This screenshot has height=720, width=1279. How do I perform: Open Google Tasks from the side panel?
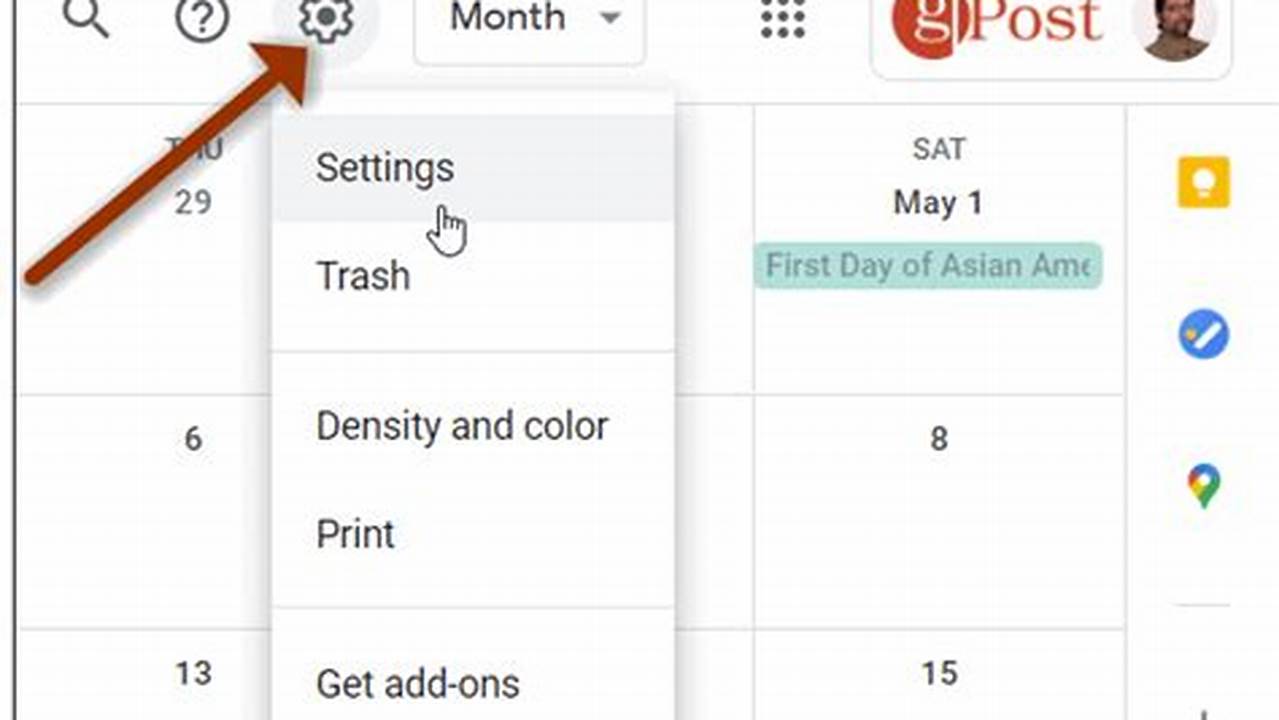[1203, 334]
